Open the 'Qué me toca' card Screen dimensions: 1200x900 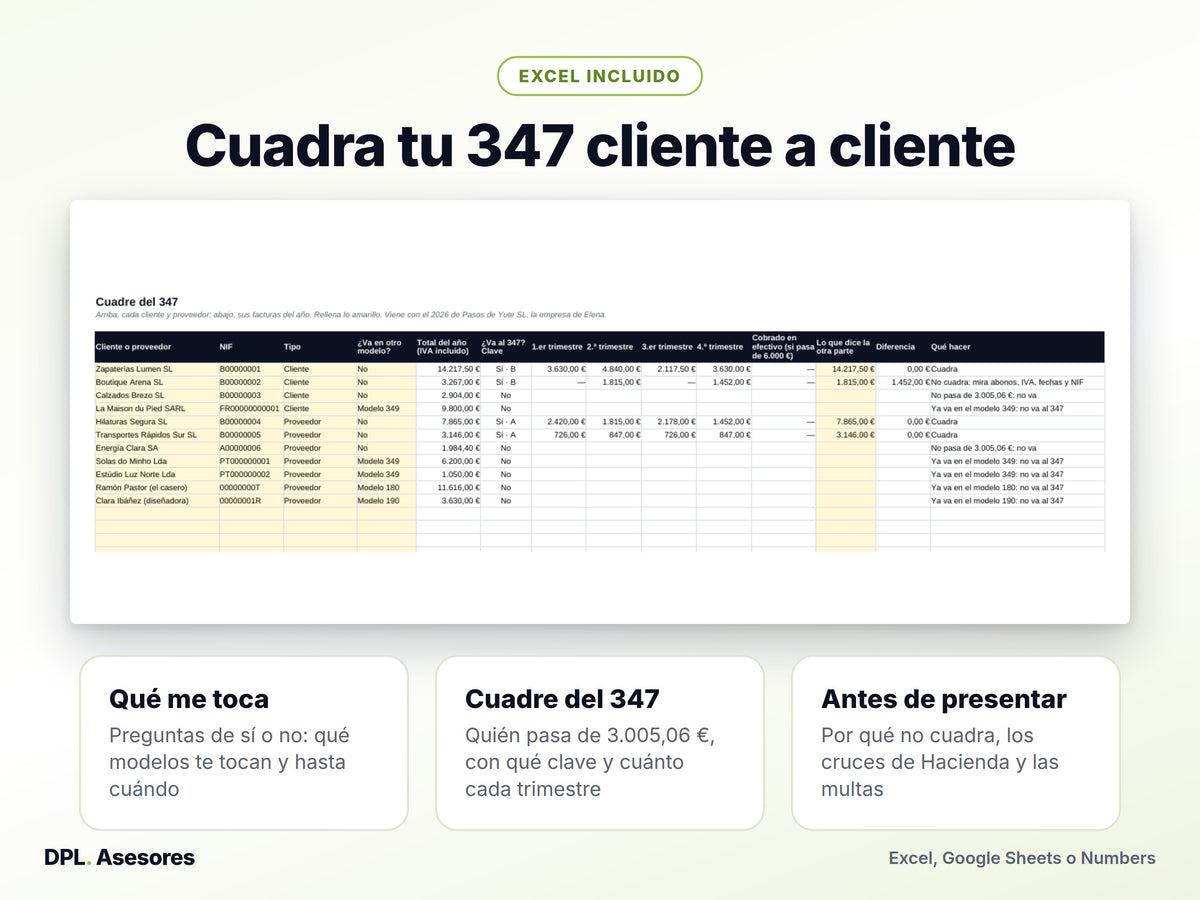tap(244, 743)
